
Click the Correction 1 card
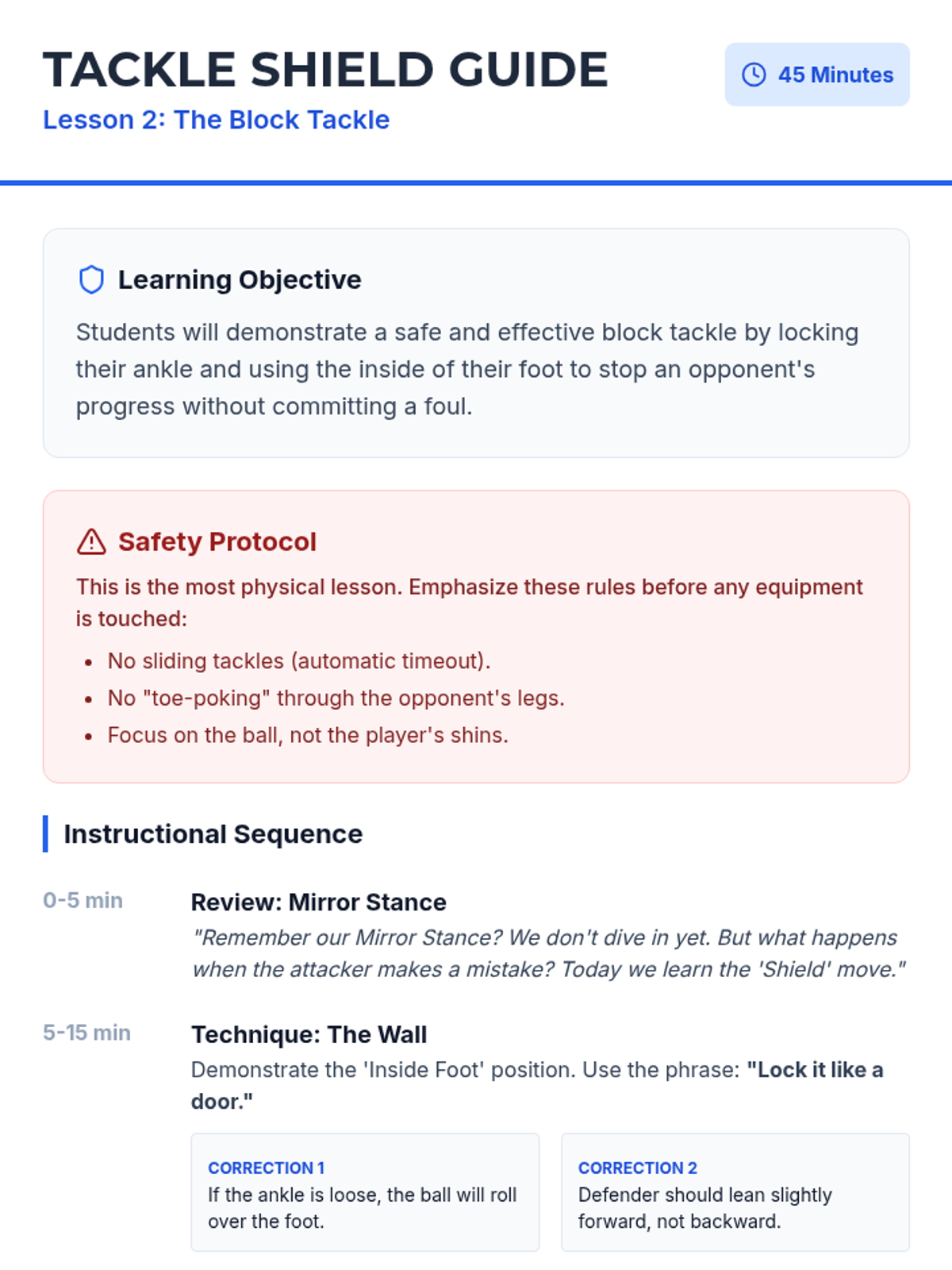364,1192
